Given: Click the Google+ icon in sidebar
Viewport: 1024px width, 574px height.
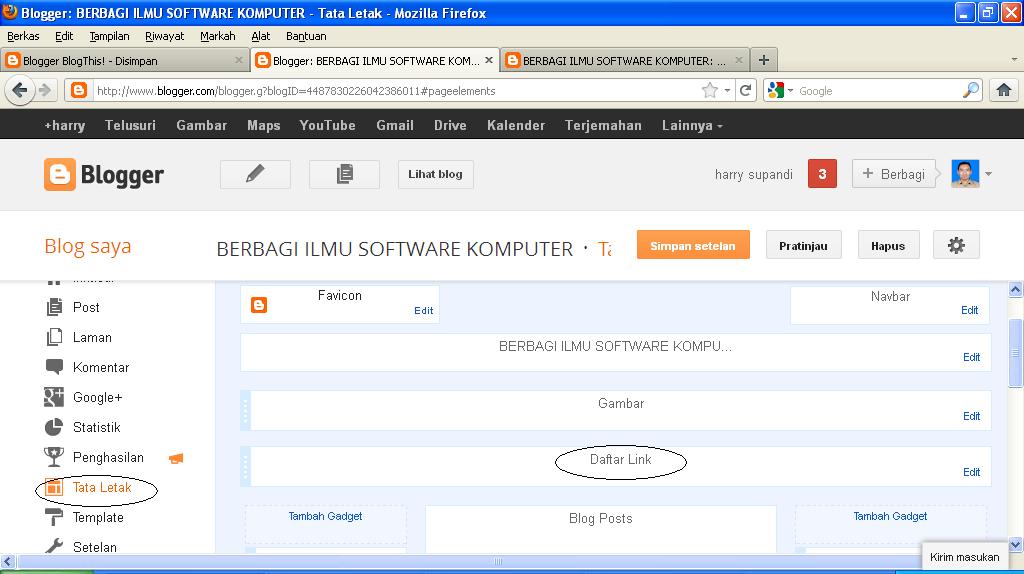Looking at the screenshot, I should tap(54, 397).
